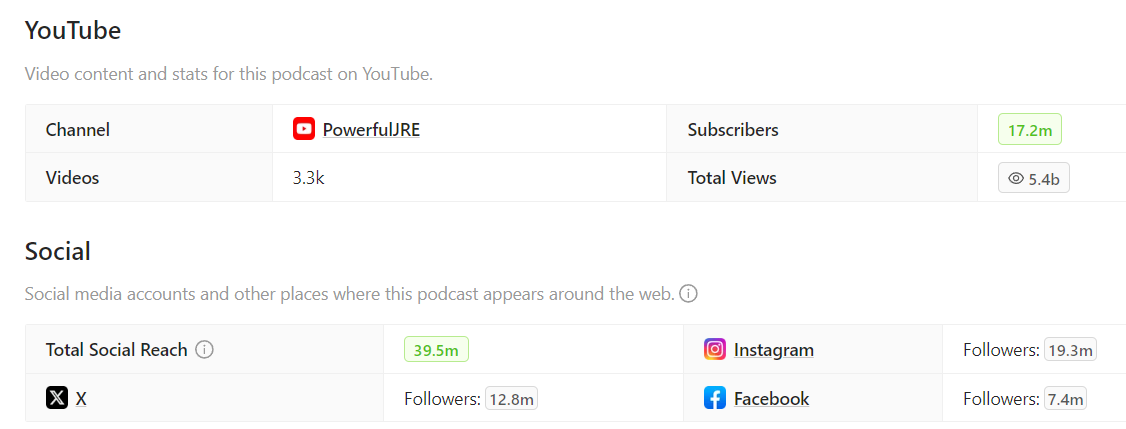Viewport: 1126px width, 429px height.
Task: Open the Facebook page link
Action: coord(771,398)
